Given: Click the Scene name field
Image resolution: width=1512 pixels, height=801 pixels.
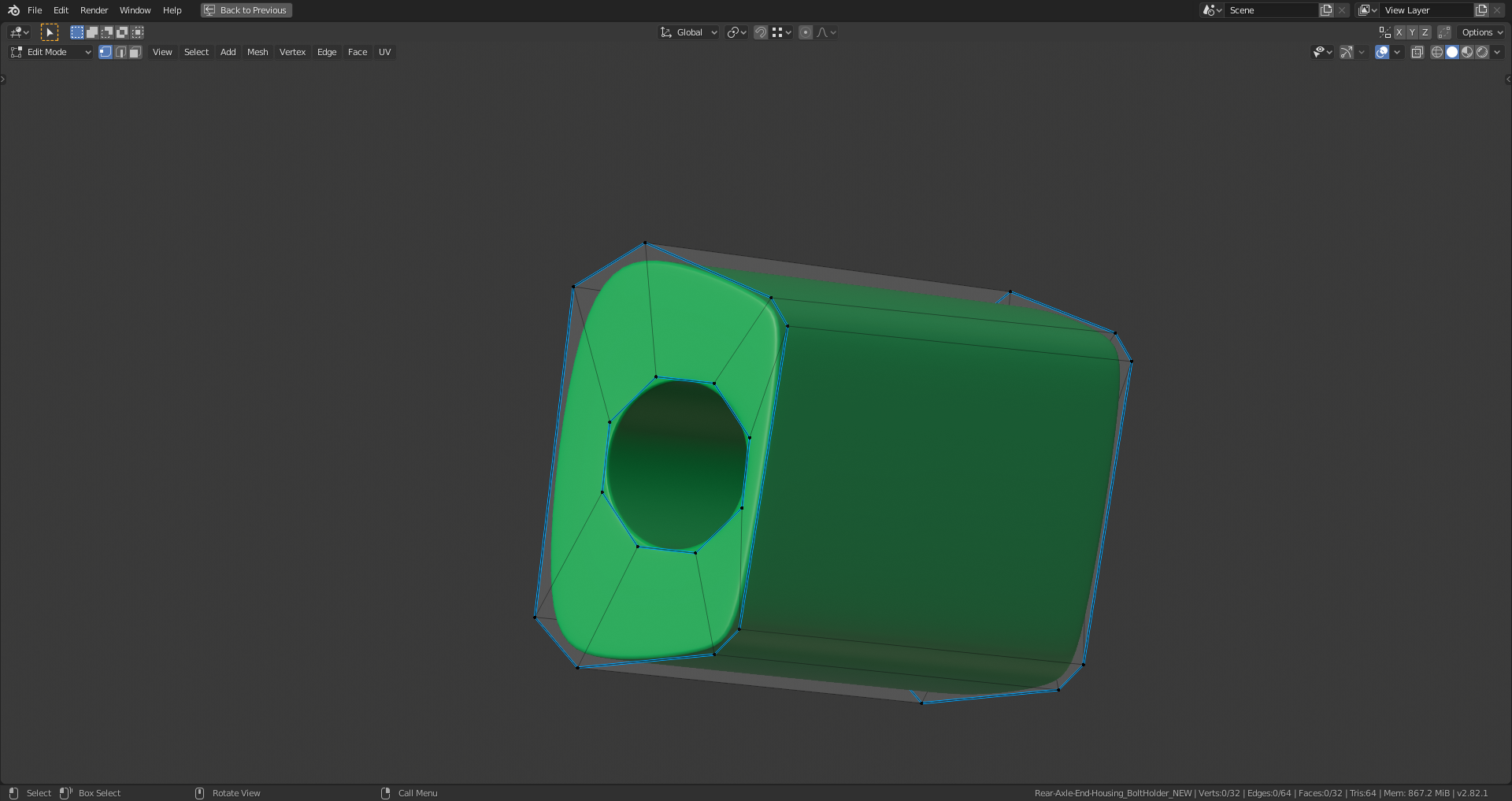Looking at the screenshot, I should [1271, 10].
